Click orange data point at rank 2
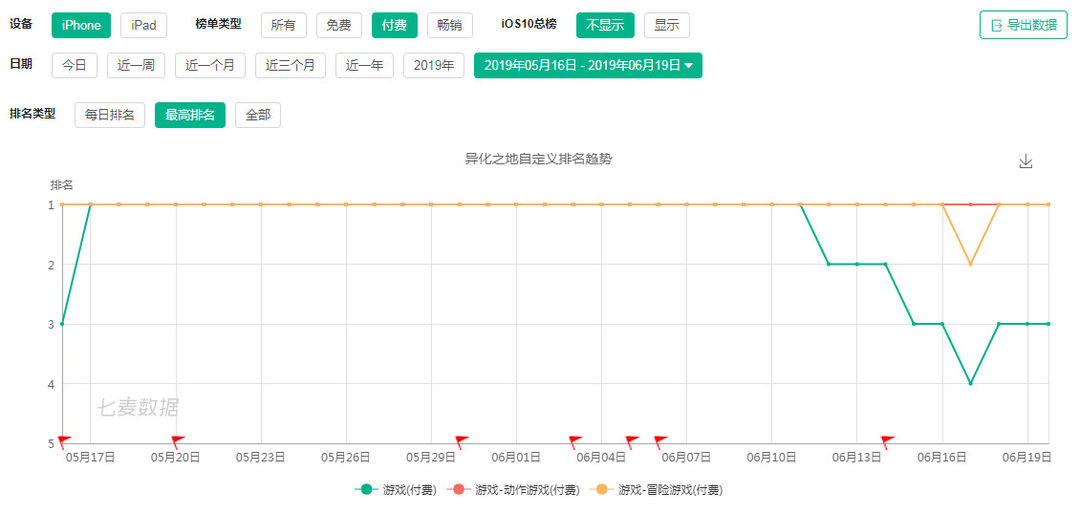The width and height of the screenshot is (1080, 514). (x=970, y=264)
